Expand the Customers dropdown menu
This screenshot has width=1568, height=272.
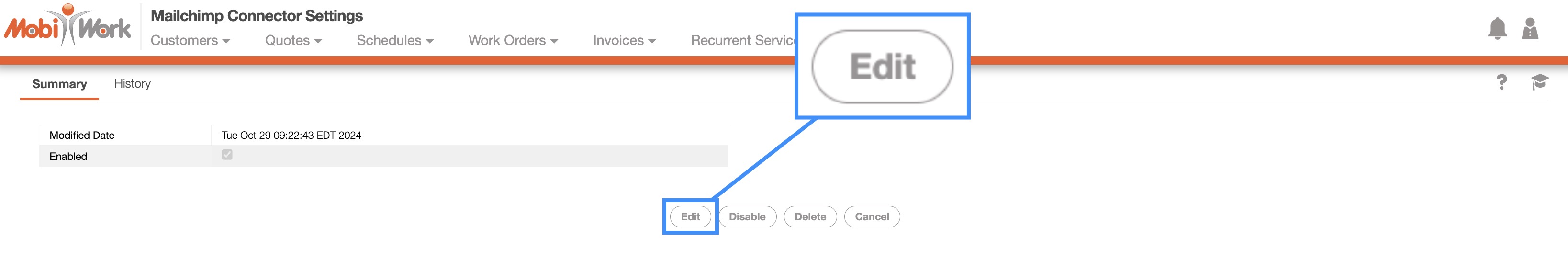[x=190, y=41]
